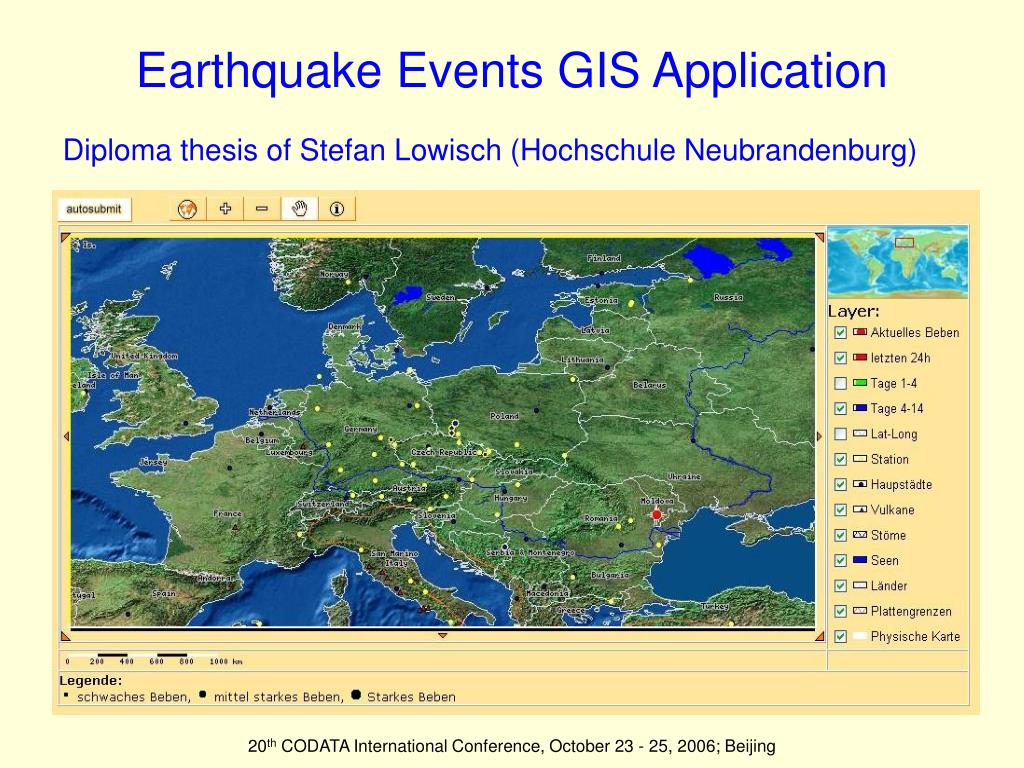The height and width of the screenshot is (768, 1024).
Task: Select the full extent globe tool
Action: [187, 209]
